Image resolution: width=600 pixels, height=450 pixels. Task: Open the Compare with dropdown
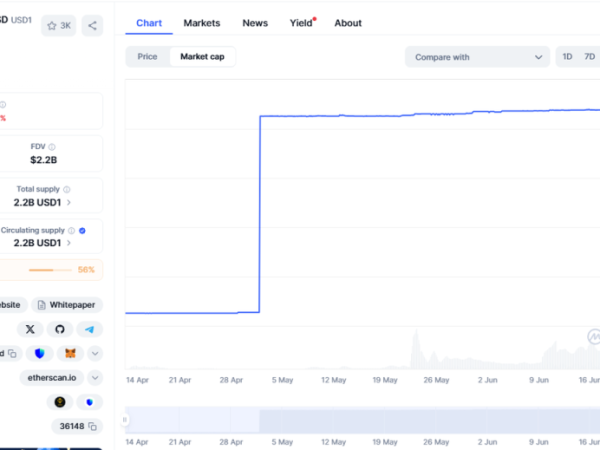(x=477, y=57)
